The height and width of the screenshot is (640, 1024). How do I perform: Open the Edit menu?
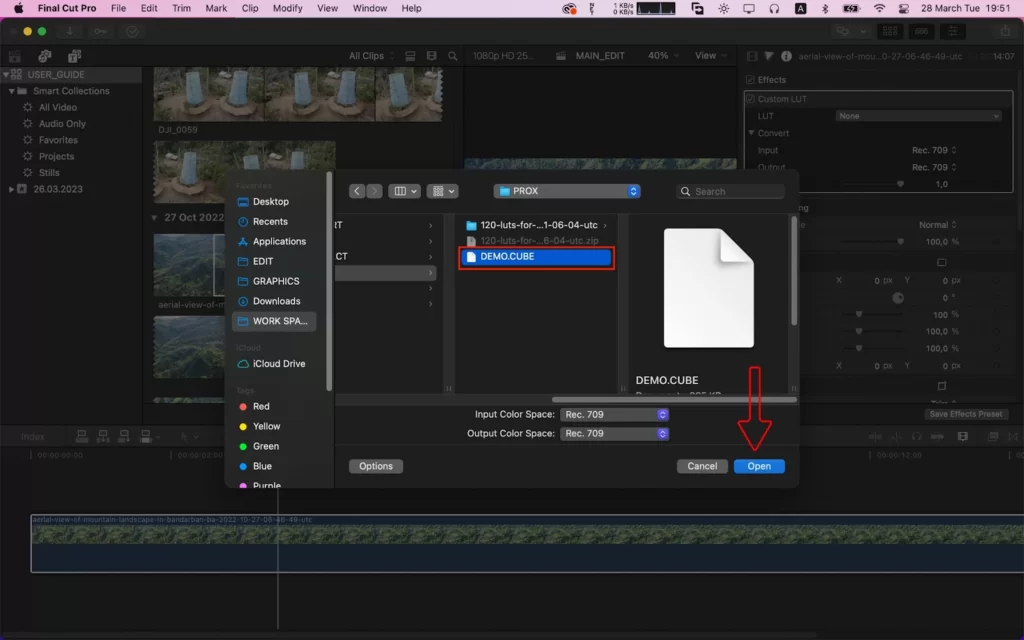[149, 8]
